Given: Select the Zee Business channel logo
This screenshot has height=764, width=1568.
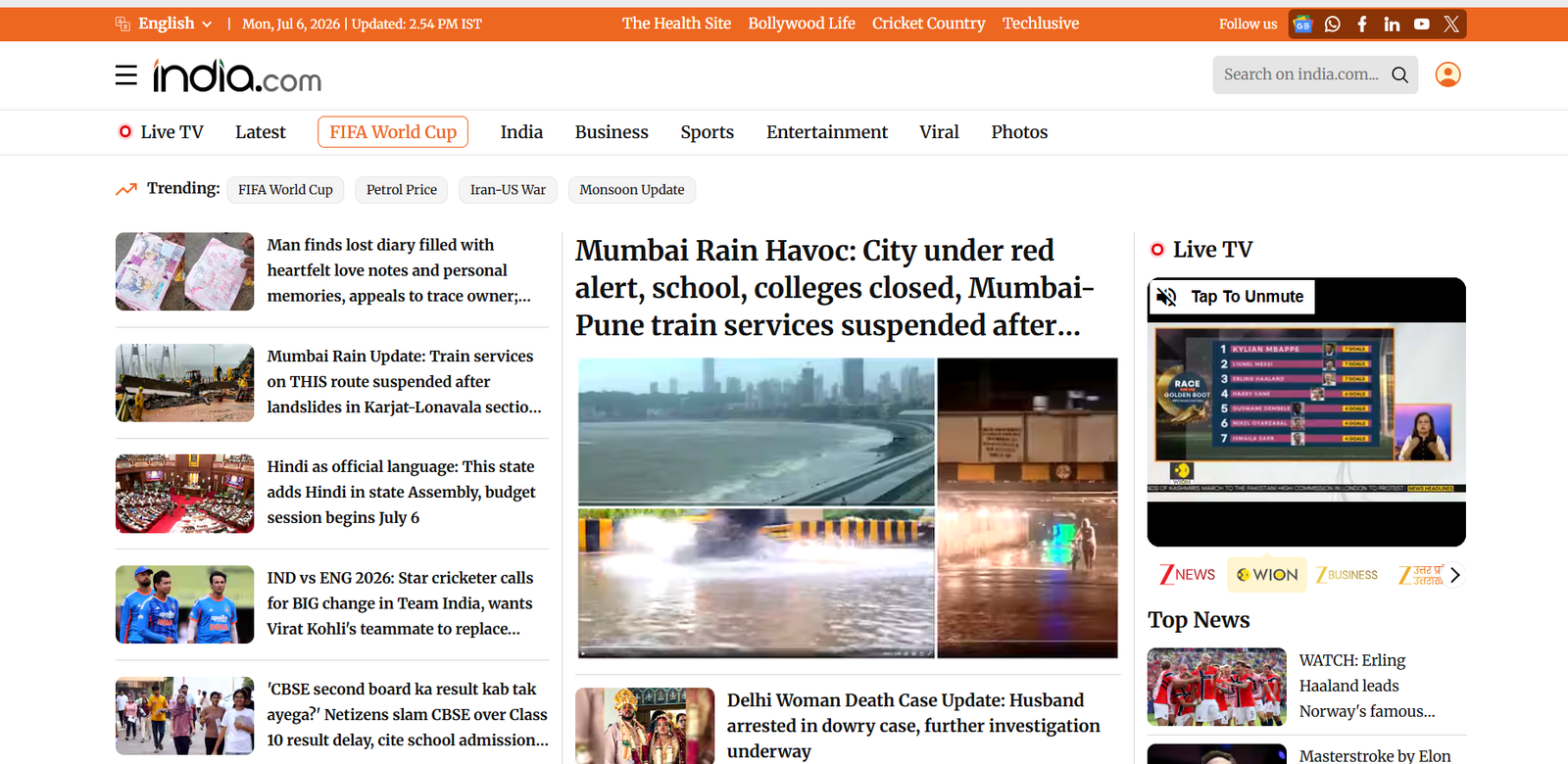Looking at the screenshot, I should 1347,575.
